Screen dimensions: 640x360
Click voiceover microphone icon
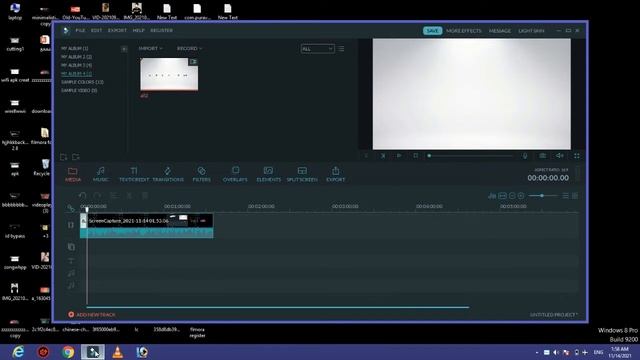click(525, 156)
